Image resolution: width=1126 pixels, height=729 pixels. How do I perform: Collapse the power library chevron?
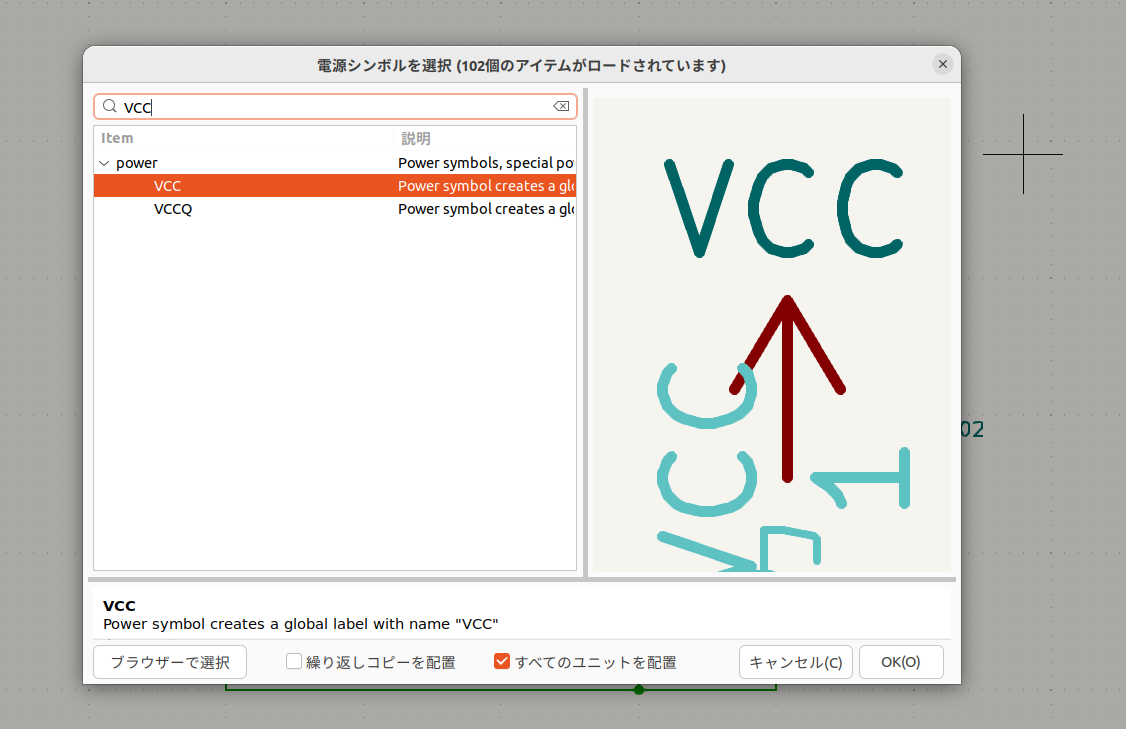click(x=104, y=163)
